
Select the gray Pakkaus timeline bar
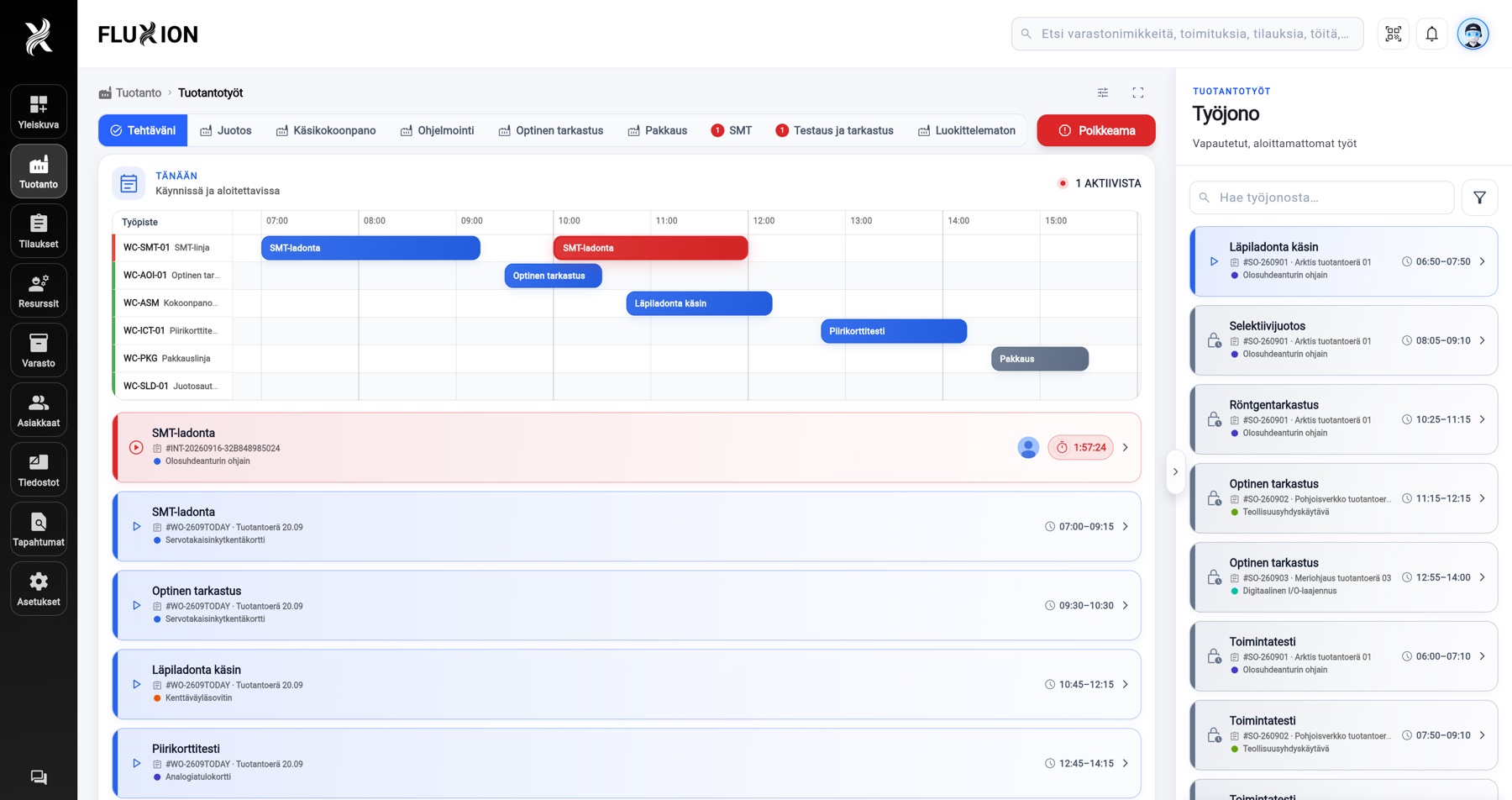click(1040, 359)
